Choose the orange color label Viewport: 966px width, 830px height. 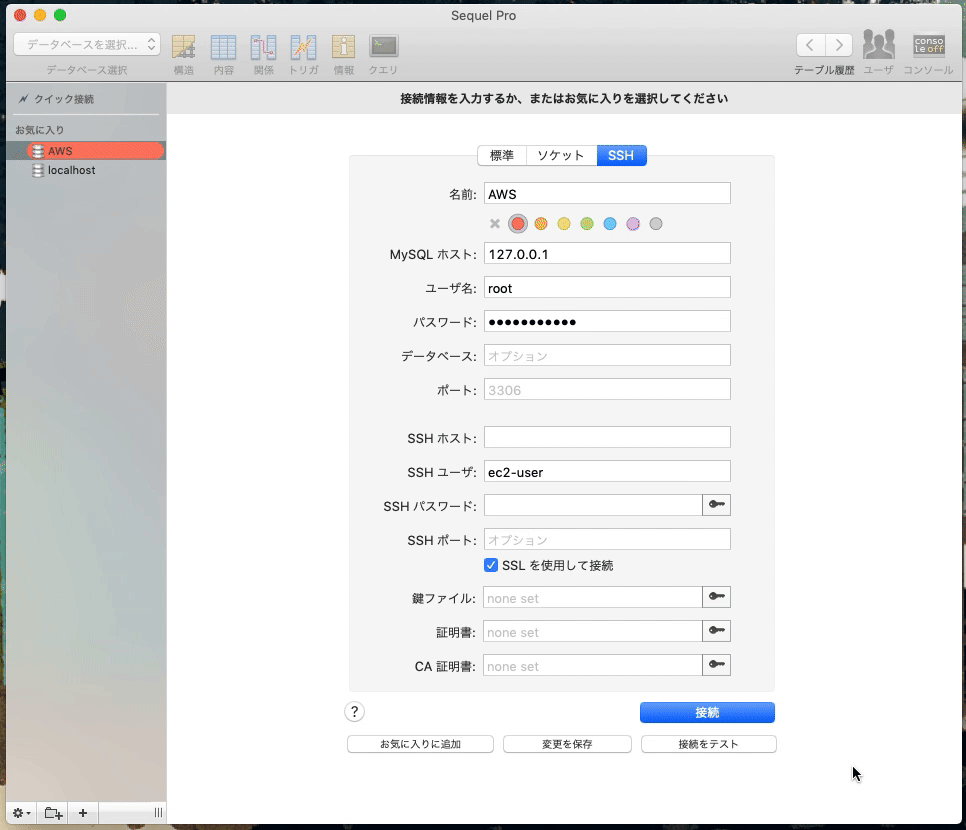pos(541,224)
